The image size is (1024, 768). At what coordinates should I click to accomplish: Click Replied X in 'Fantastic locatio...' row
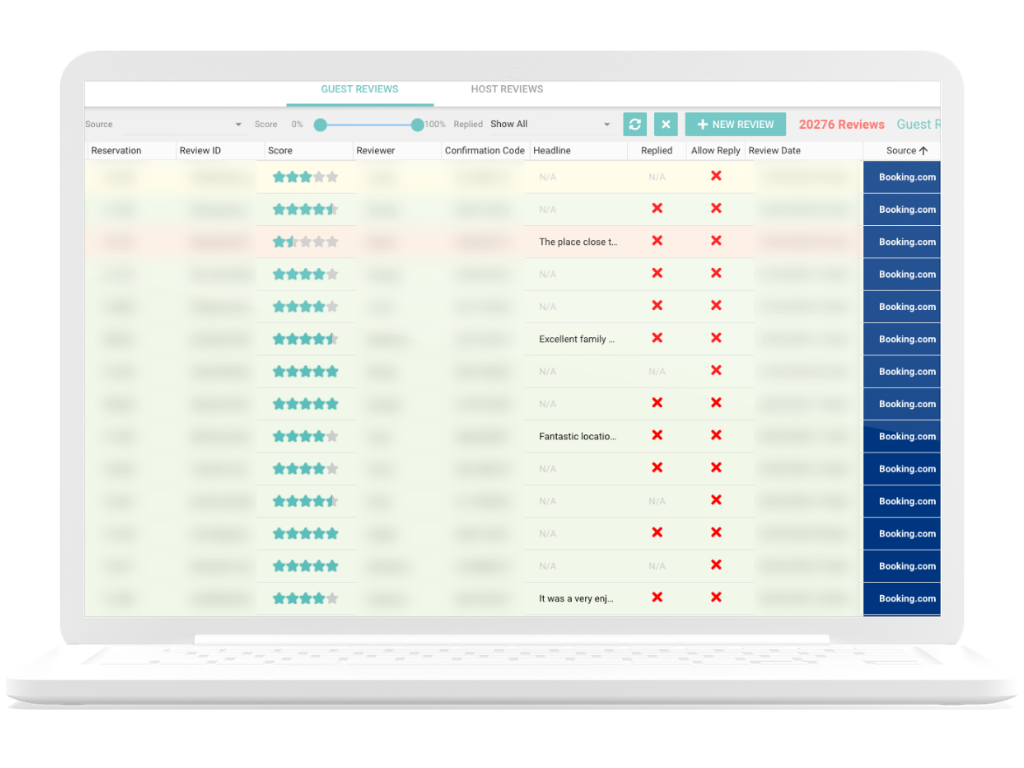coord(657,436)
